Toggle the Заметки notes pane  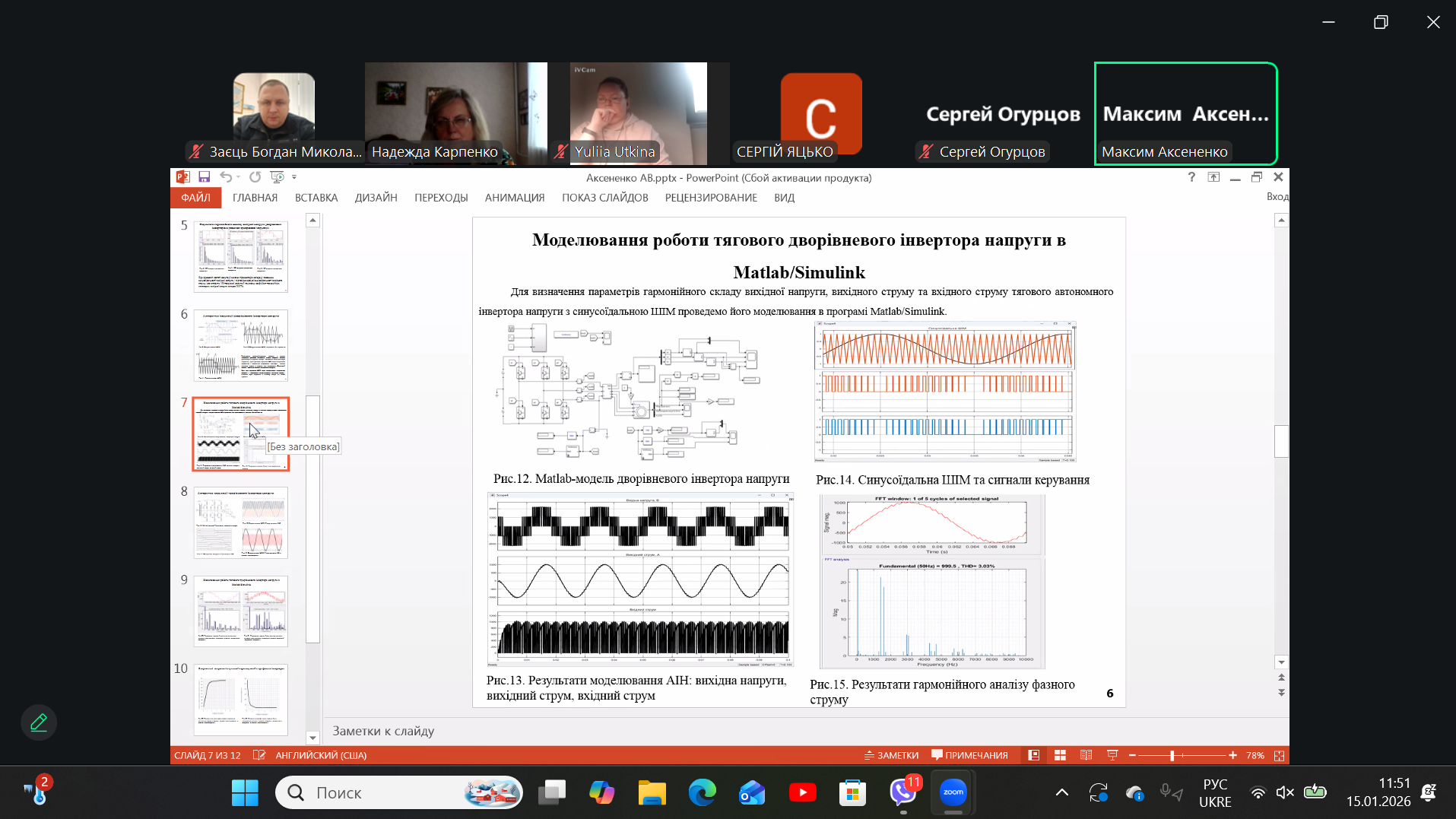coord(891,755)
